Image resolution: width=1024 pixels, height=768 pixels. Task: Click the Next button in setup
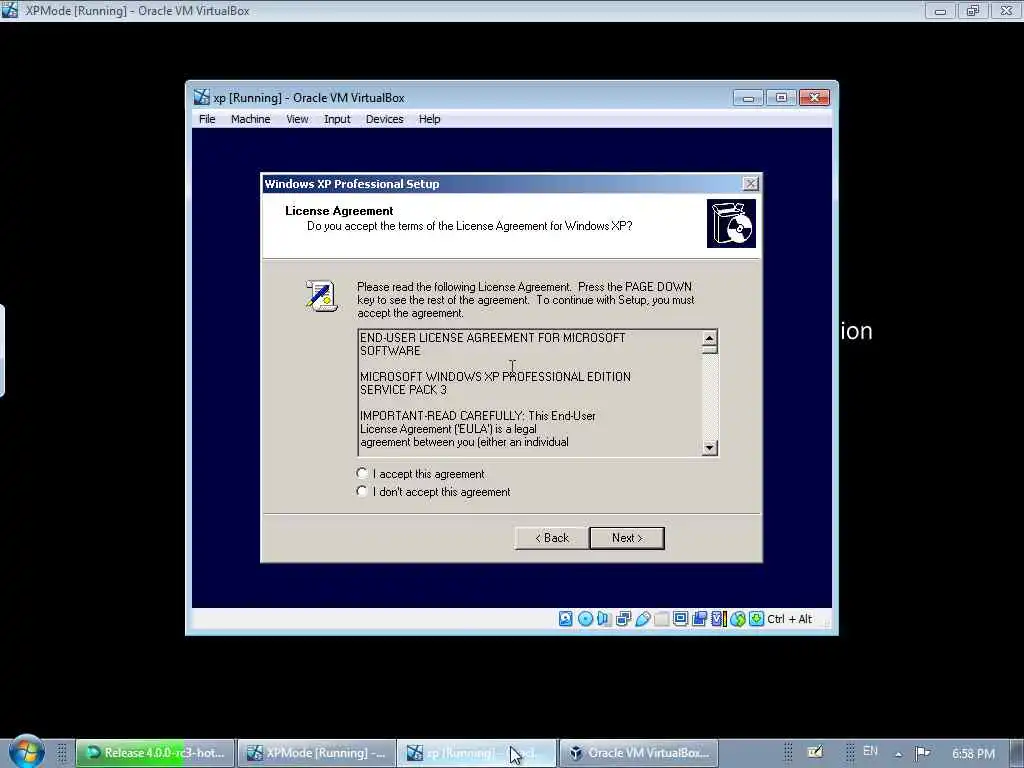[x=627, y=537]
